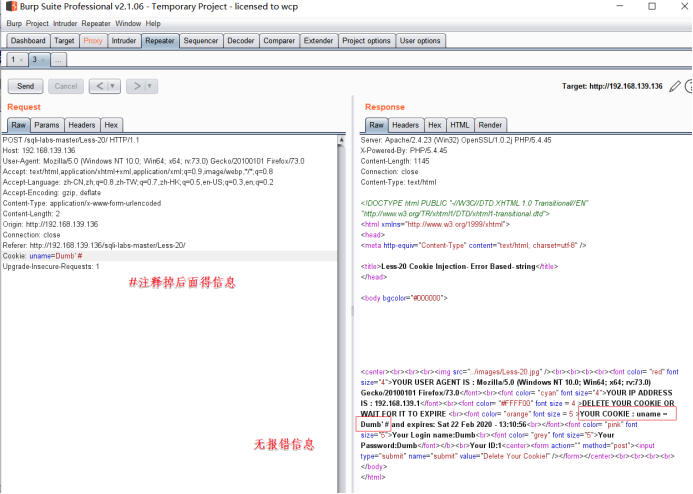The height and width of the screenshot is (494, 693).
Task: Click the Content-Type: text/html response header
Action: (399, 182)
